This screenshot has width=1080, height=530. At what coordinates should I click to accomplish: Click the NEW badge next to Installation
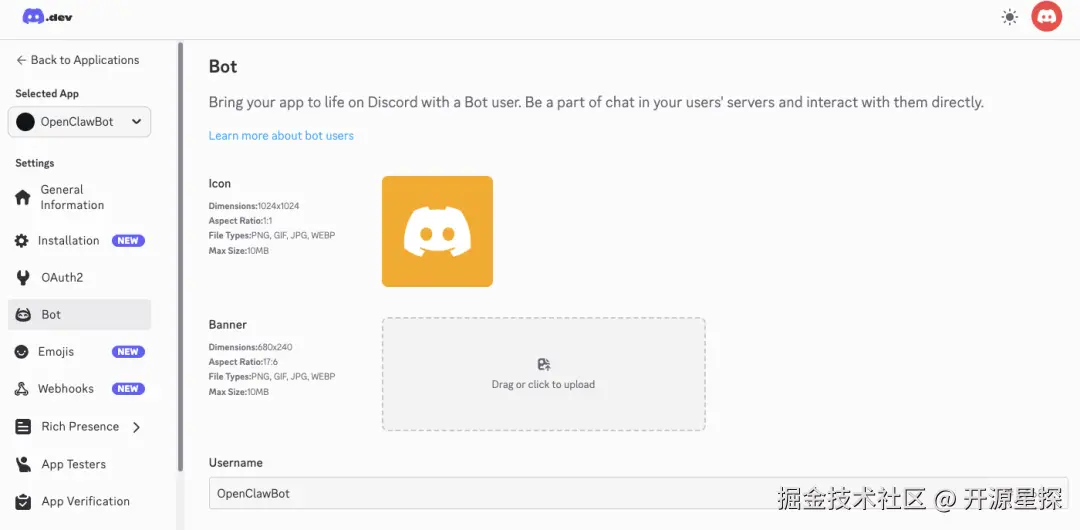pyautogui.click(x=128, y=241)
